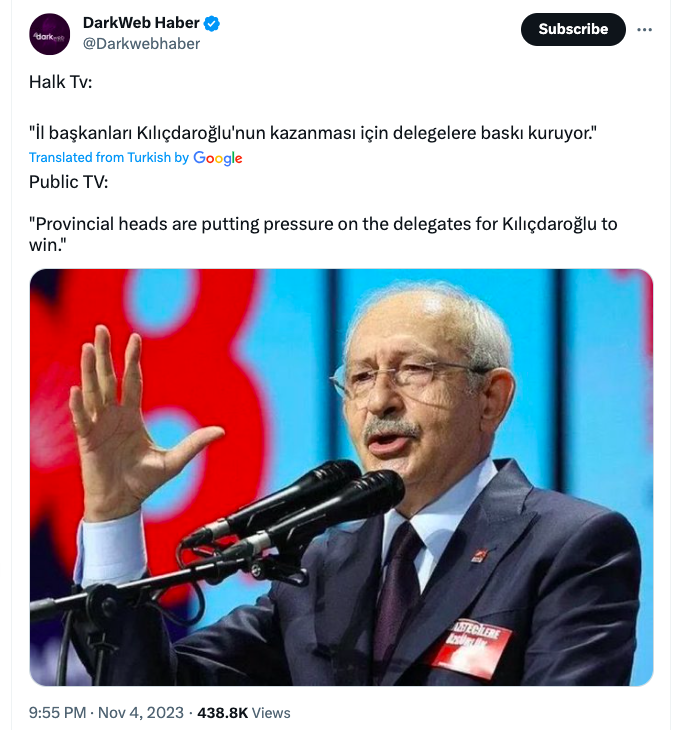Viewport: 678px width, 730px height.
Task: Click the 'Halk Tv:' text line
Action: tap(61, 82)
